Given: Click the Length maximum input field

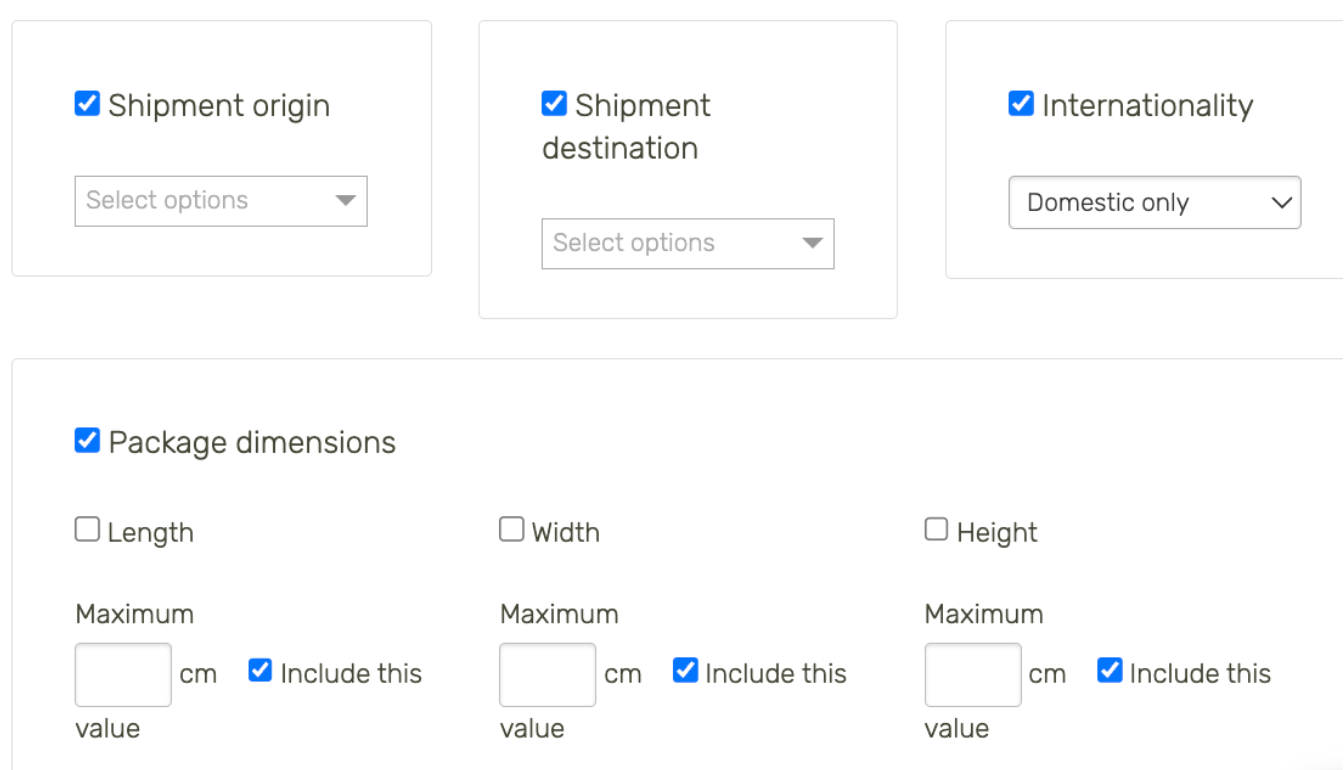Looking at the screenshot, I should (123, 675).
